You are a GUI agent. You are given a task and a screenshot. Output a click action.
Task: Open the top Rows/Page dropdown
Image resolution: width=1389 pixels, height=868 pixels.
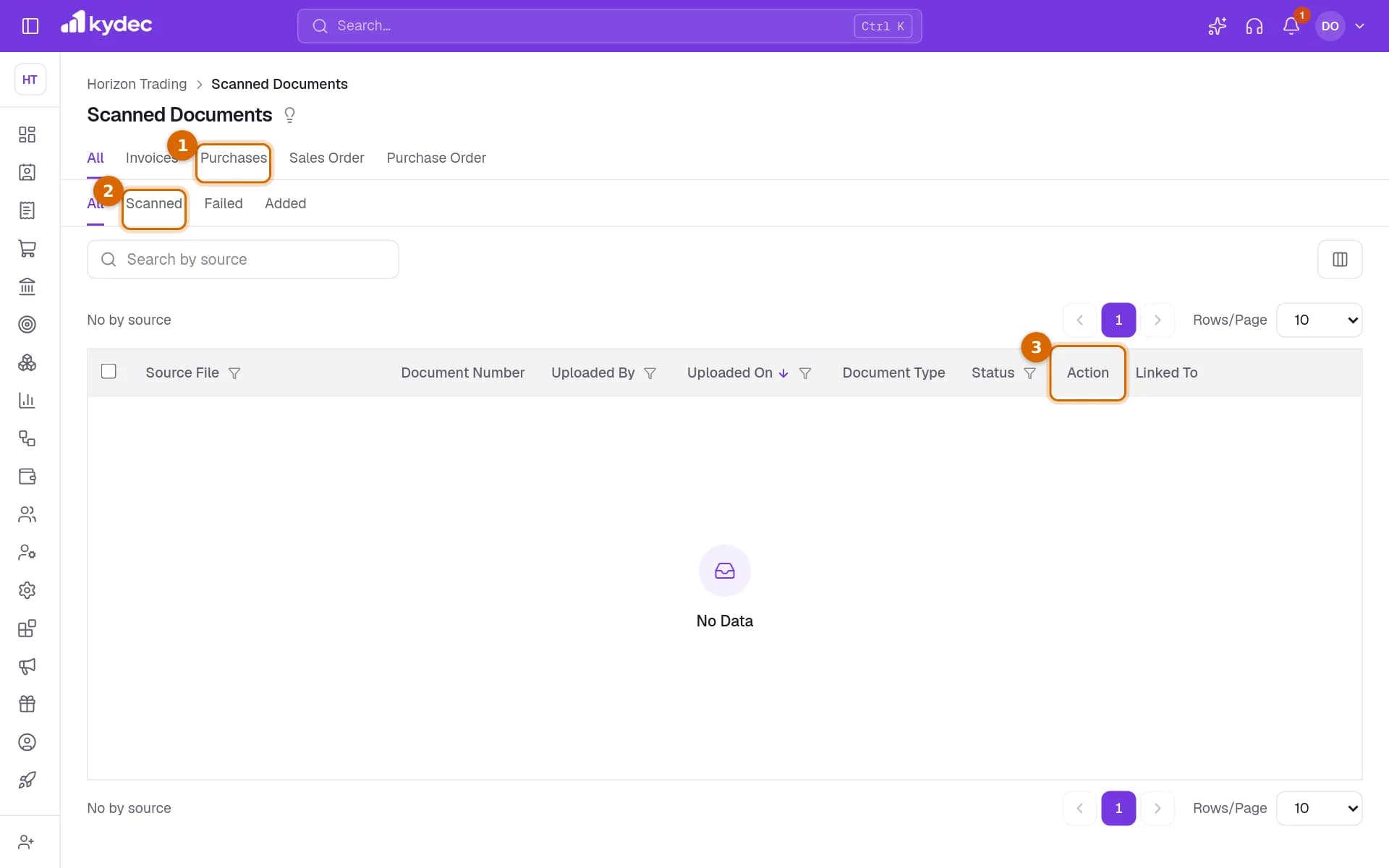click(x=1319, y=320)
